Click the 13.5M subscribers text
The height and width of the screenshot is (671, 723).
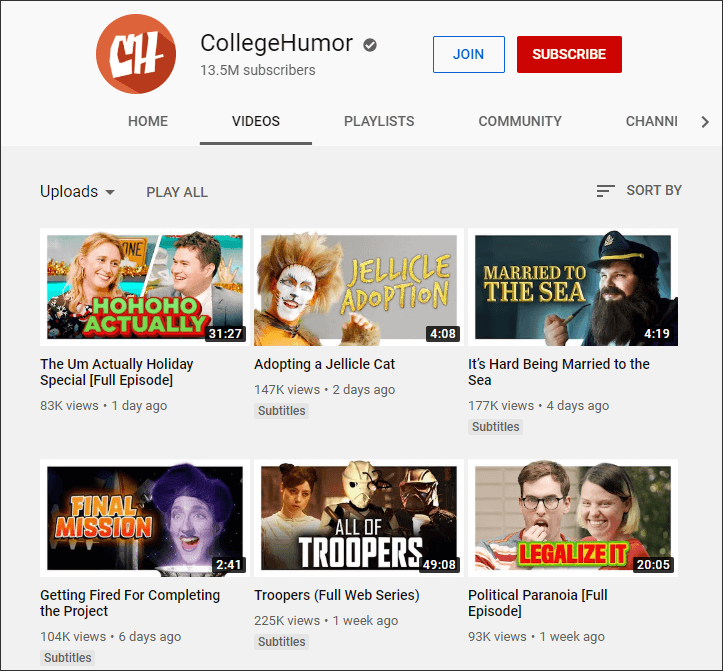coord(258,70)
